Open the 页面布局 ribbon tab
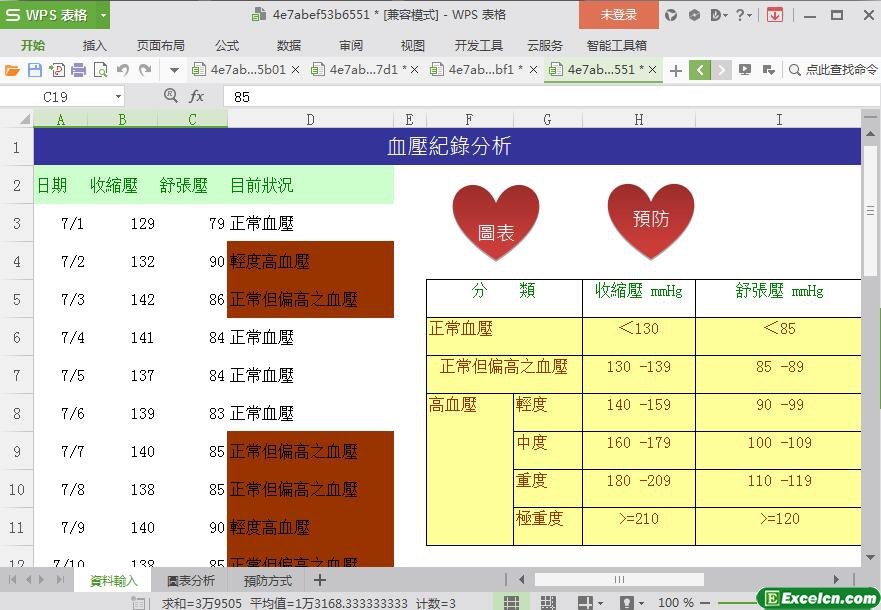The image size is (881, 610). [161, 45]
